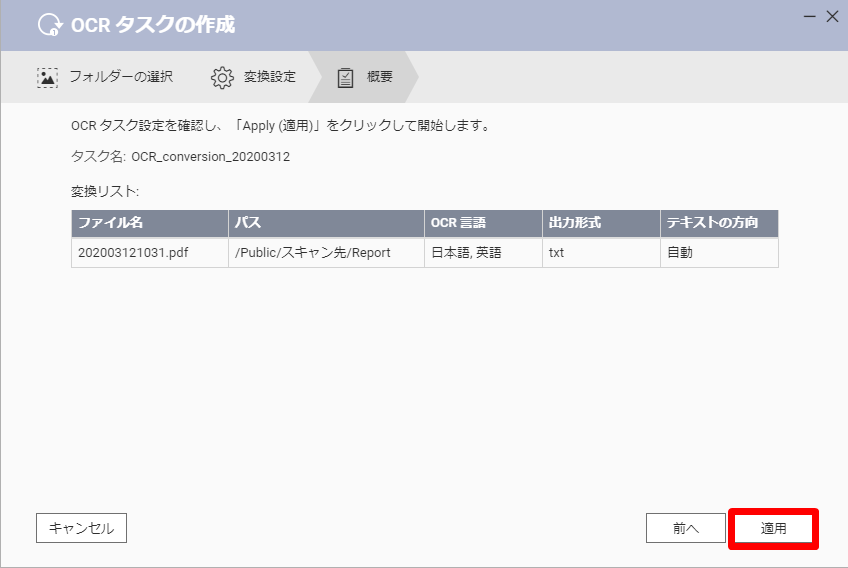Image resolution: width=848 pixels, height=568 pixels.
Task: Click the 適用 button to apply
Action: click(773, 529)
